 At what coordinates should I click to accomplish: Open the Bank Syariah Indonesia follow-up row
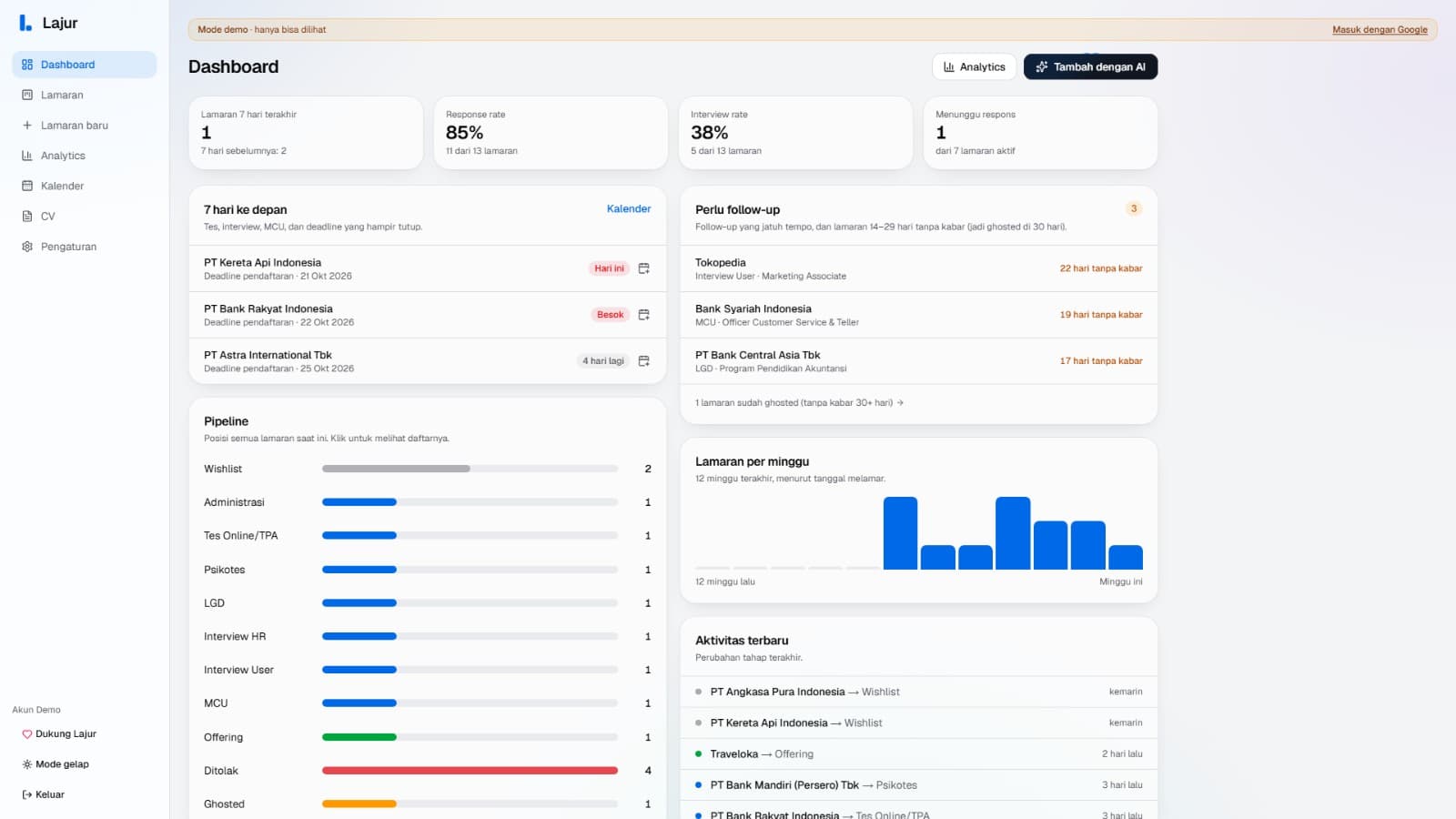(918, 315)
